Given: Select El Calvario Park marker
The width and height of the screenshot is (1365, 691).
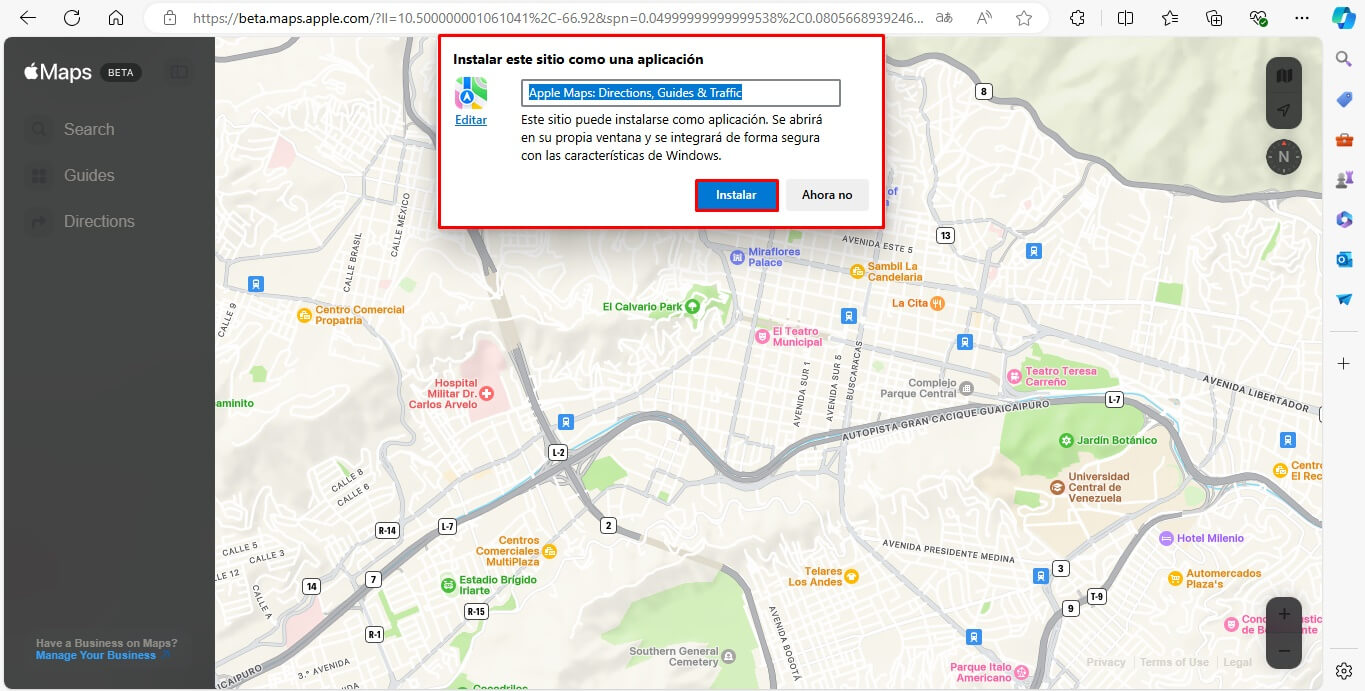Looking at the screenshot, I should coord(692,306).
